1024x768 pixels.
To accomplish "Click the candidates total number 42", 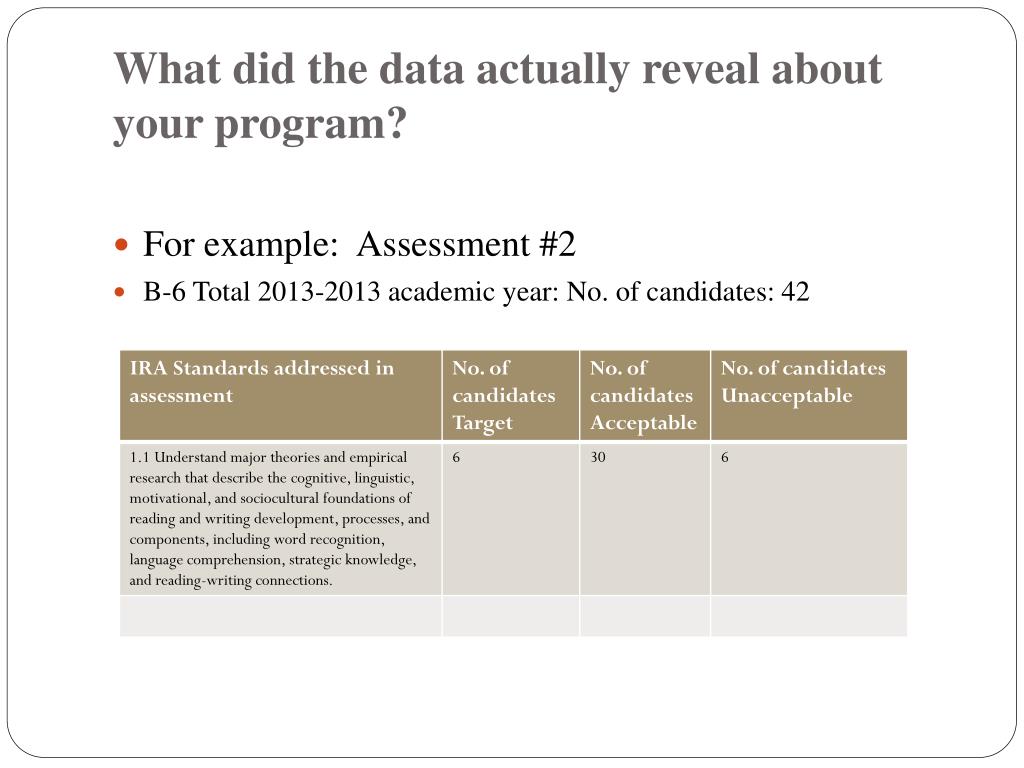I will [x=796, y=292].
